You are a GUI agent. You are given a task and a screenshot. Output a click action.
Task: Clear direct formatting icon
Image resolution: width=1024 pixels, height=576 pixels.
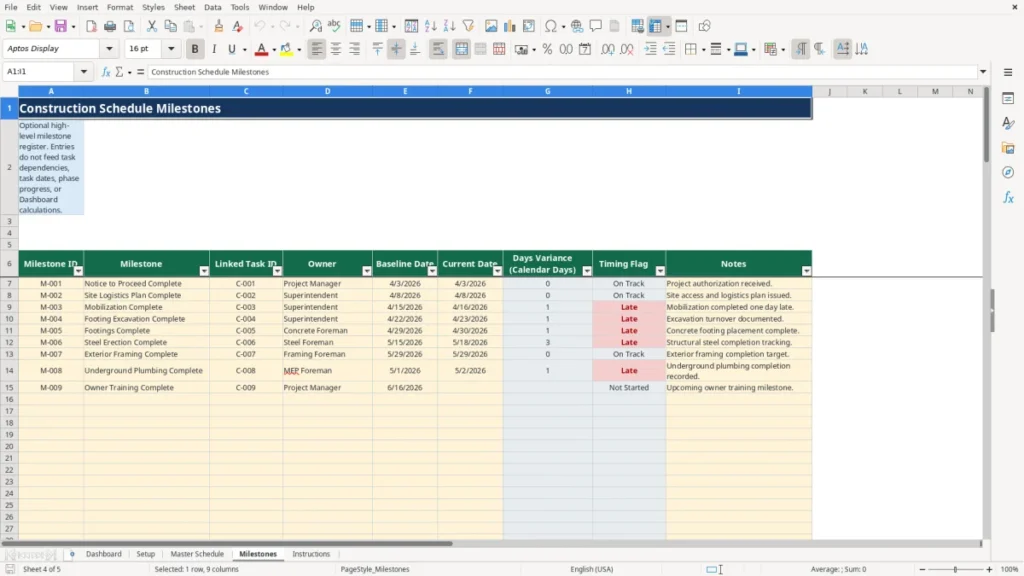[238, 26]
